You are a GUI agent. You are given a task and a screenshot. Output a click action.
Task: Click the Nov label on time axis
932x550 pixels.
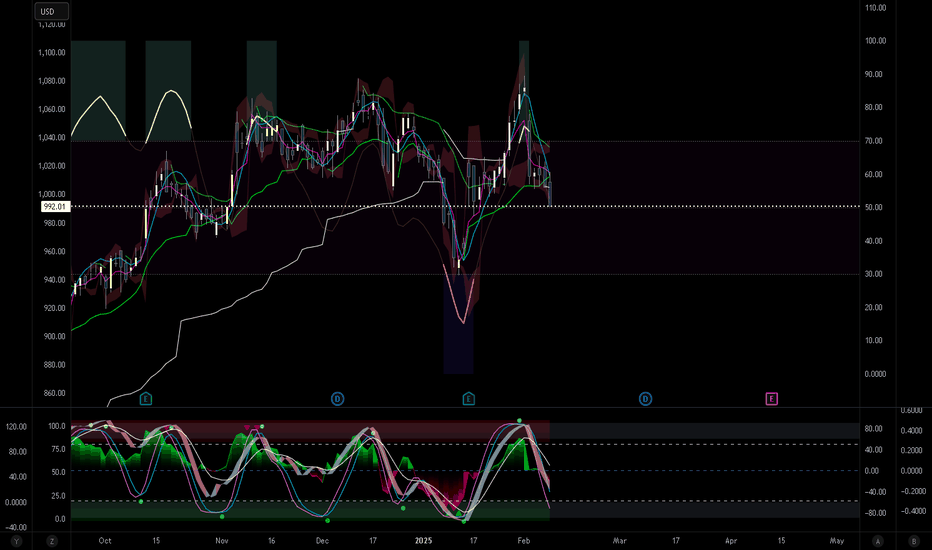(222, 540)
